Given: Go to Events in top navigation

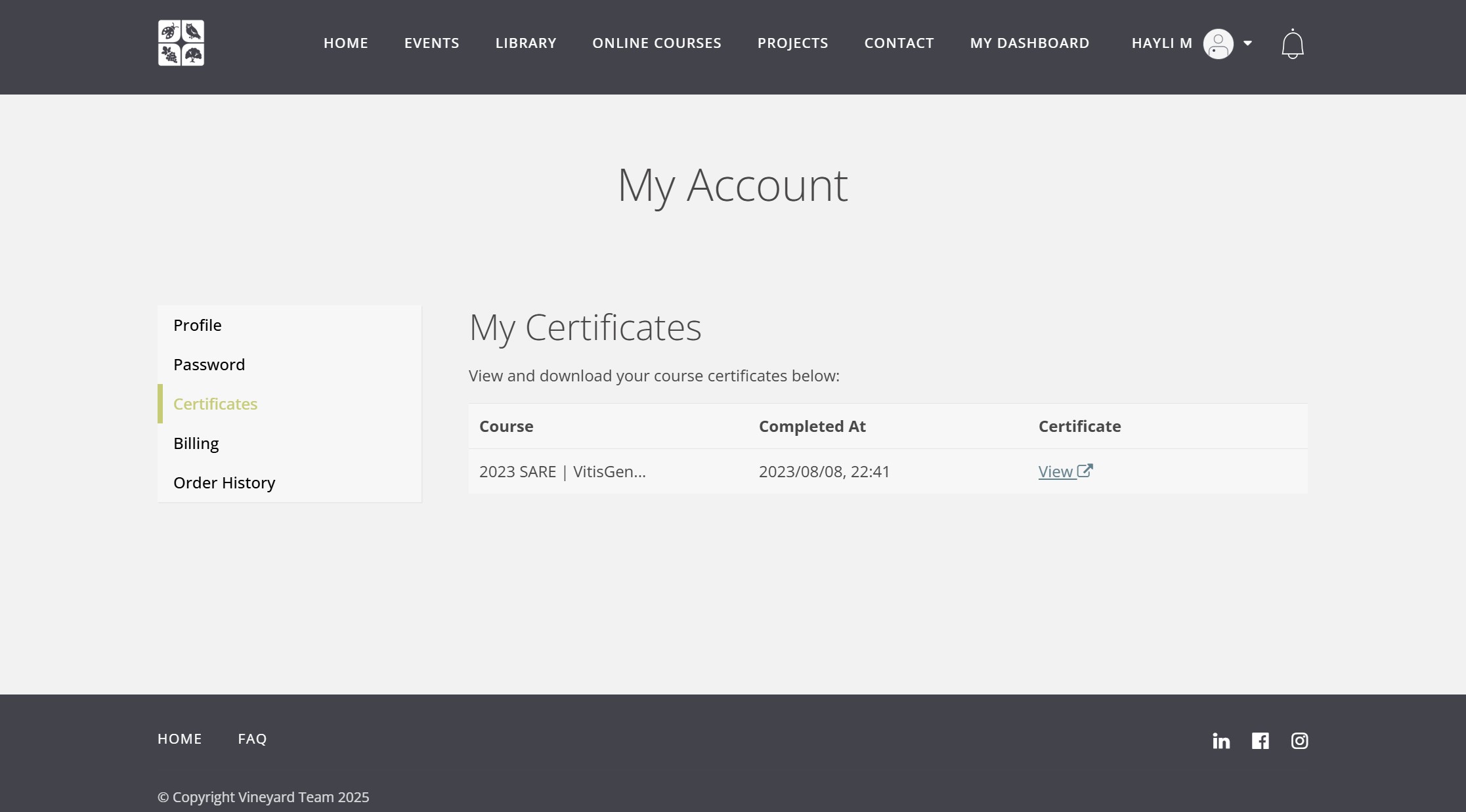Looking at the screenshot, I should point(431,43).
